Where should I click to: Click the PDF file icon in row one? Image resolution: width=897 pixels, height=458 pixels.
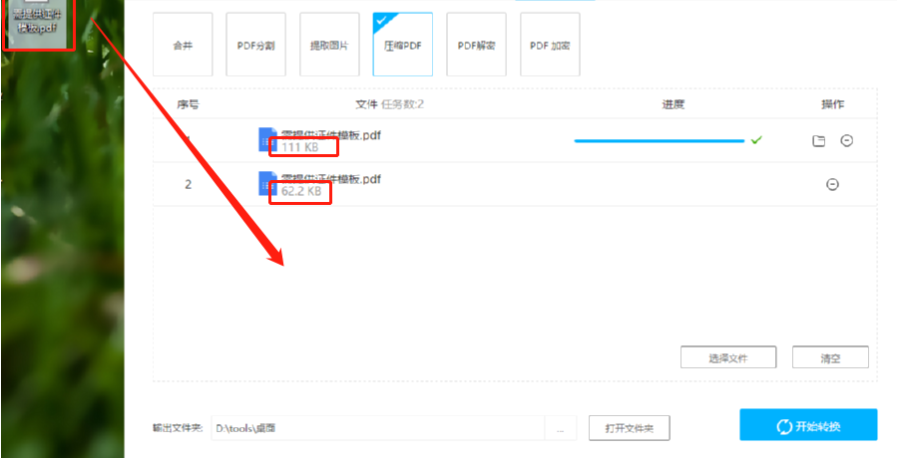pyautogui.click(x=267, y=140)
